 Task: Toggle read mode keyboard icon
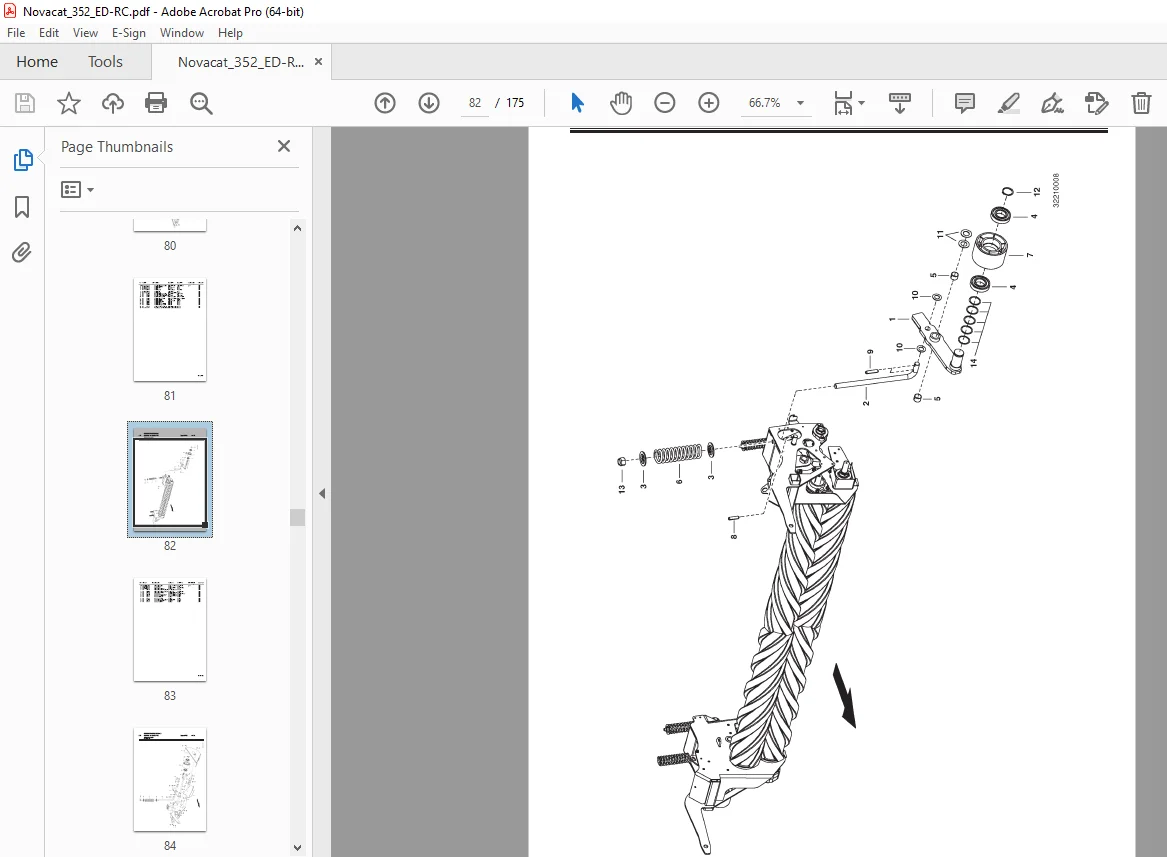[900, 103]
